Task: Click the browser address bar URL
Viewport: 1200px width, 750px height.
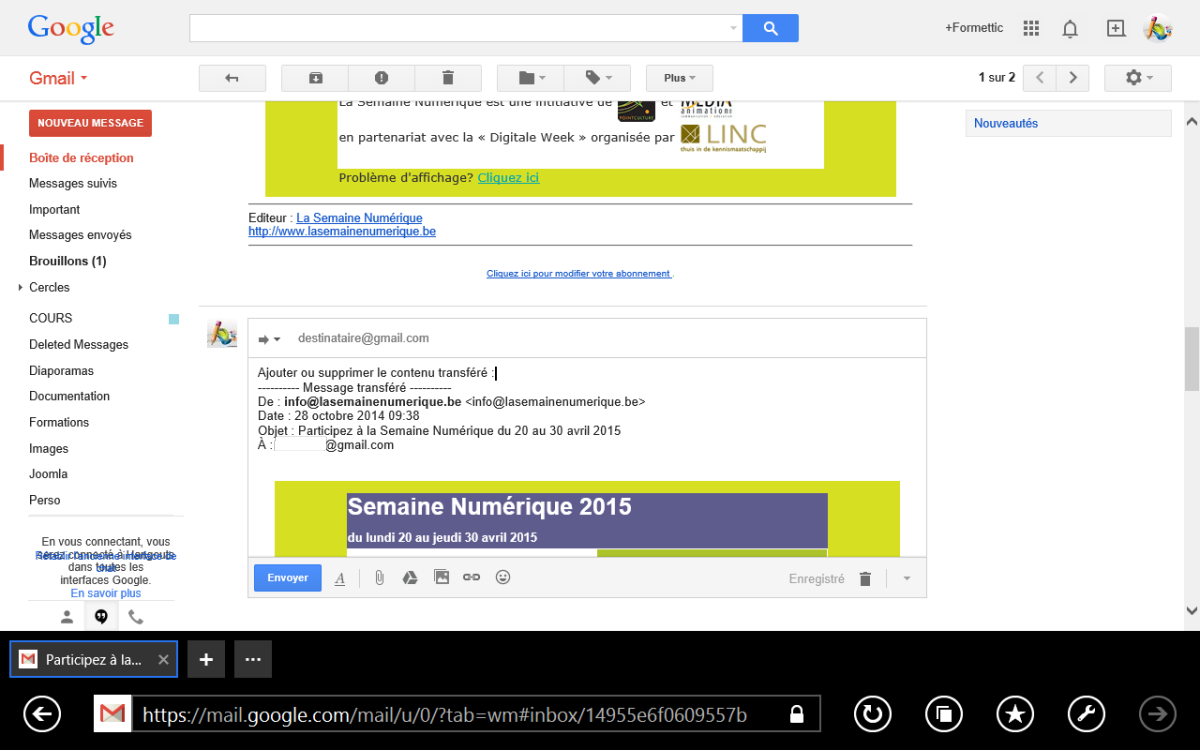Action: [x=444, y=715]
